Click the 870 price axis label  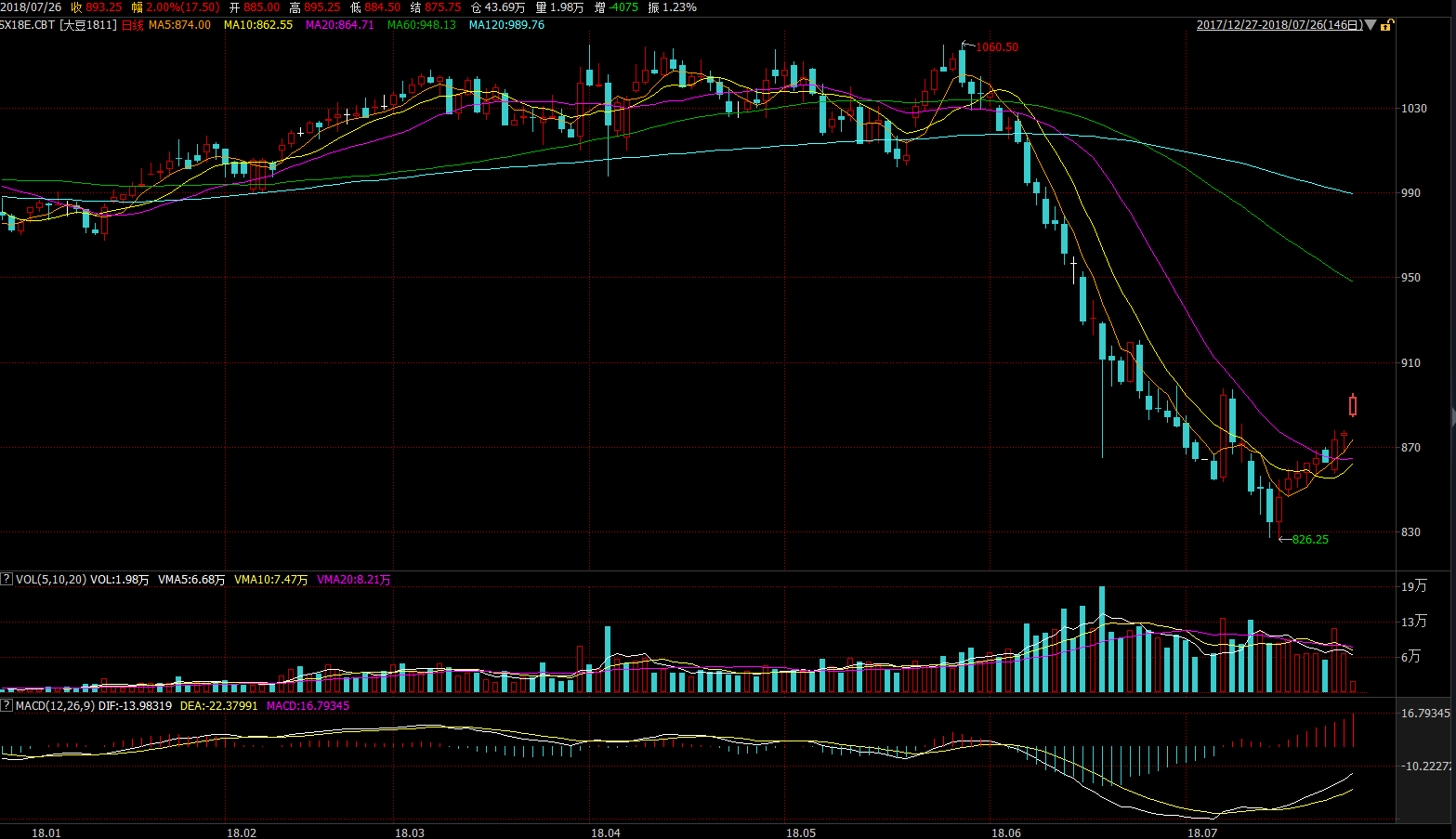(1410, 448)
